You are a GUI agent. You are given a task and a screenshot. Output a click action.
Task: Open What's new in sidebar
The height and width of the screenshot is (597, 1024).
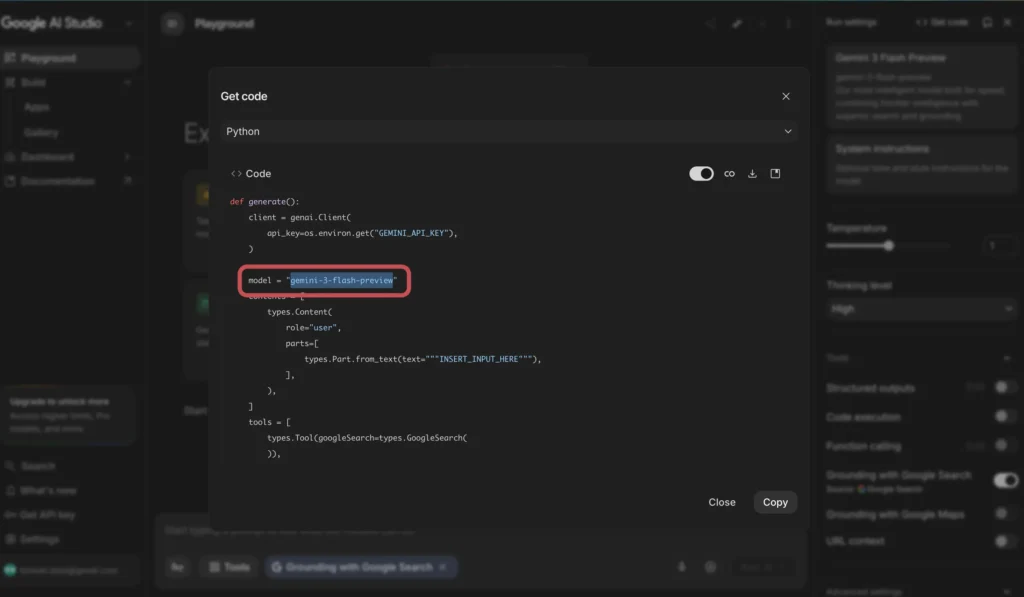(48, 491)
